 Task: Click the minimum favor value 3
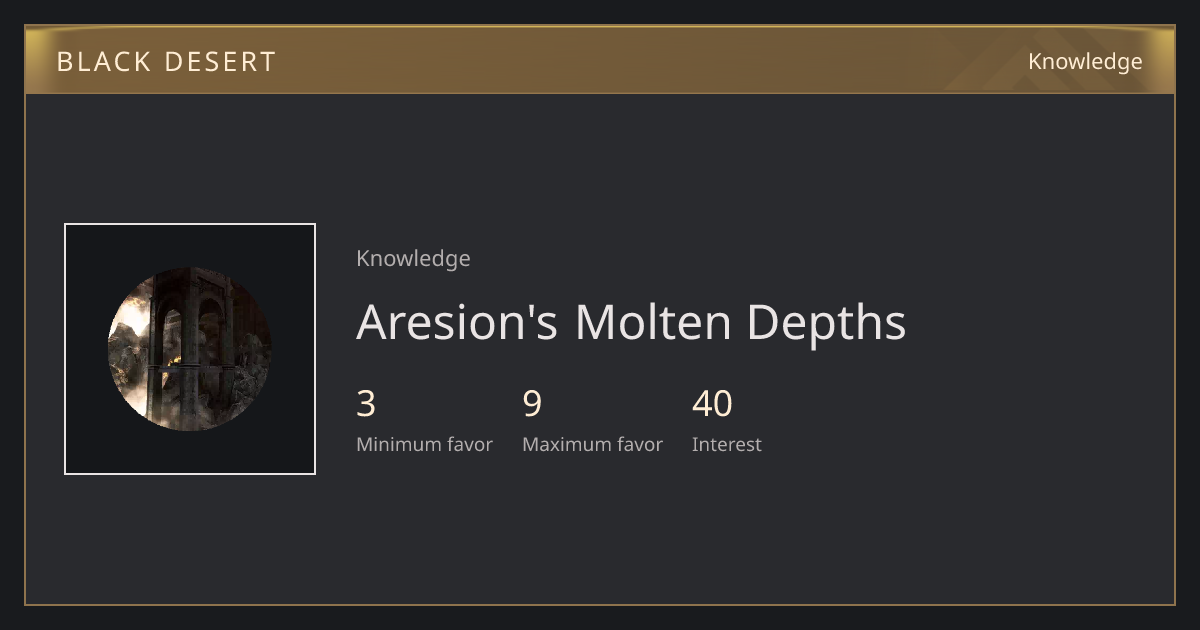point(366,404)
